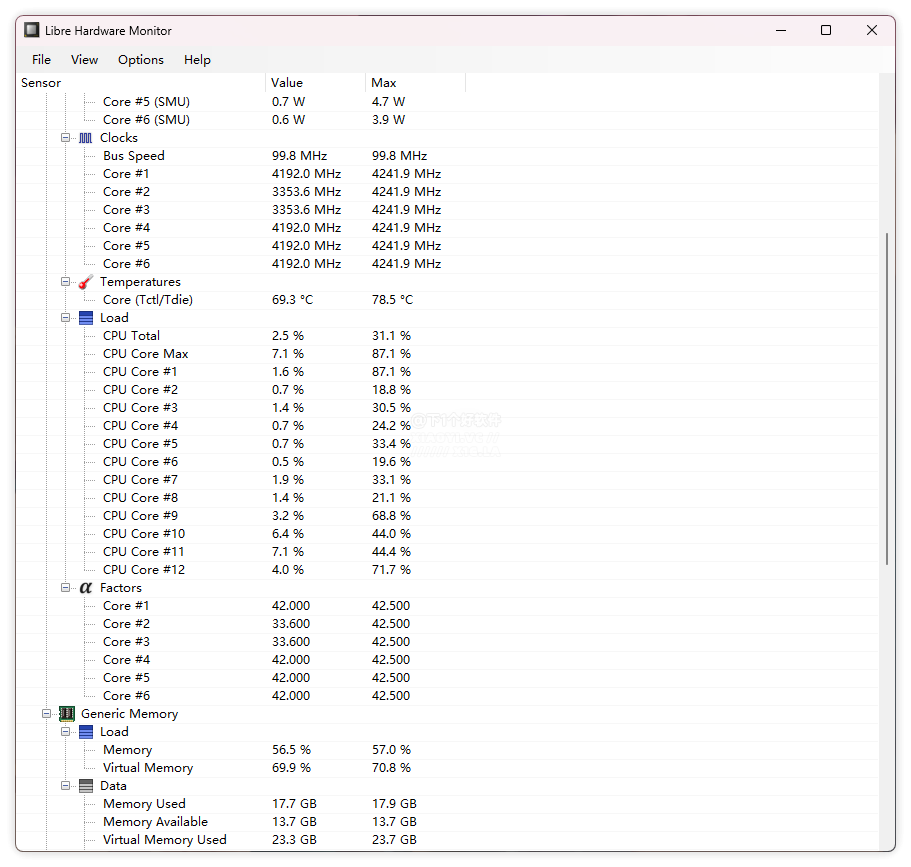Select the CPU Core Max row
The height and width of the screenshot is (867, 911).
point(447,354)
